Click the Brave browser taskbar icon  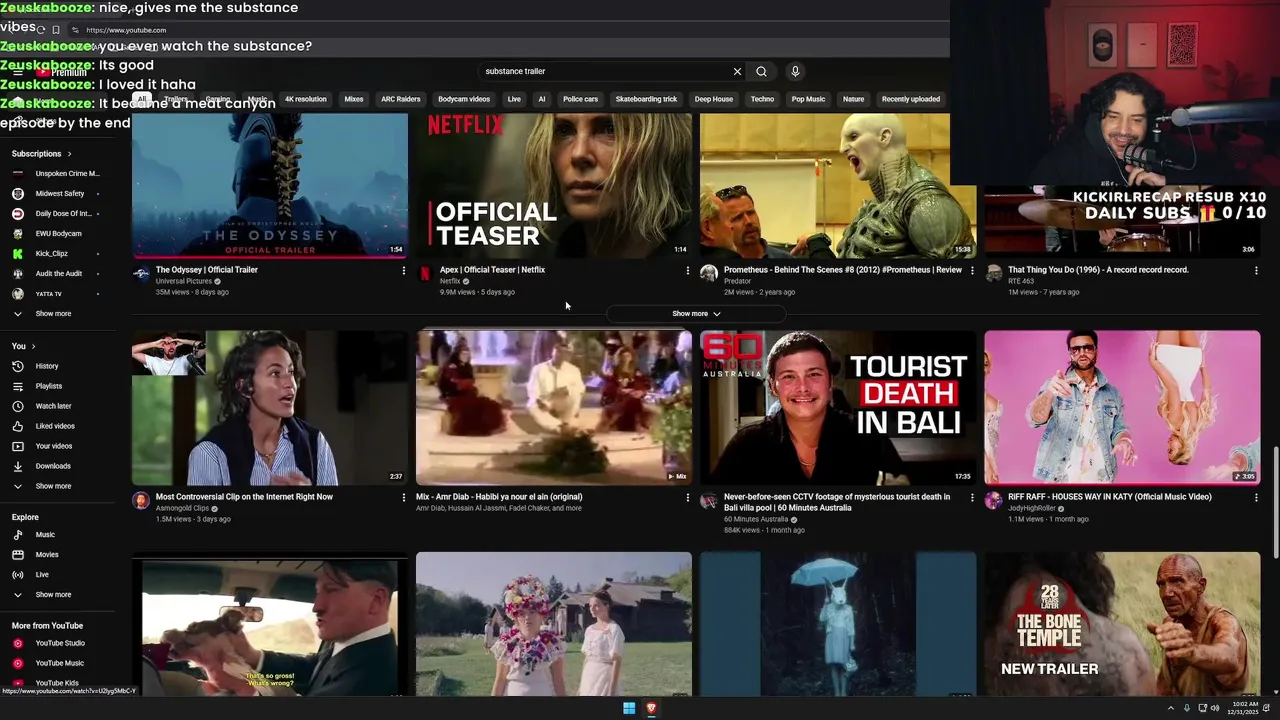click(651, 708)
